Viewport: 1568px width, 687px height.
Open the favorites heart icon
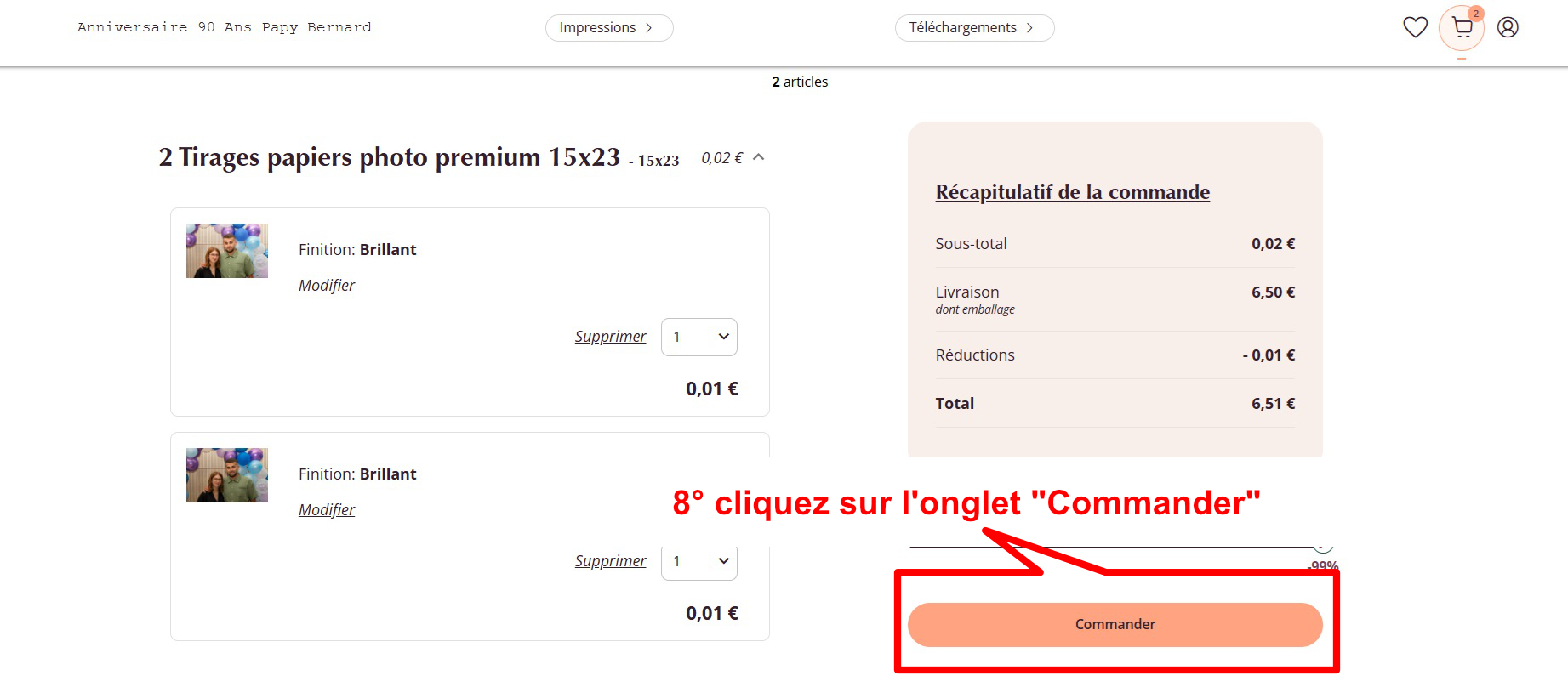pyautogui.click(x=1415, y=27)
